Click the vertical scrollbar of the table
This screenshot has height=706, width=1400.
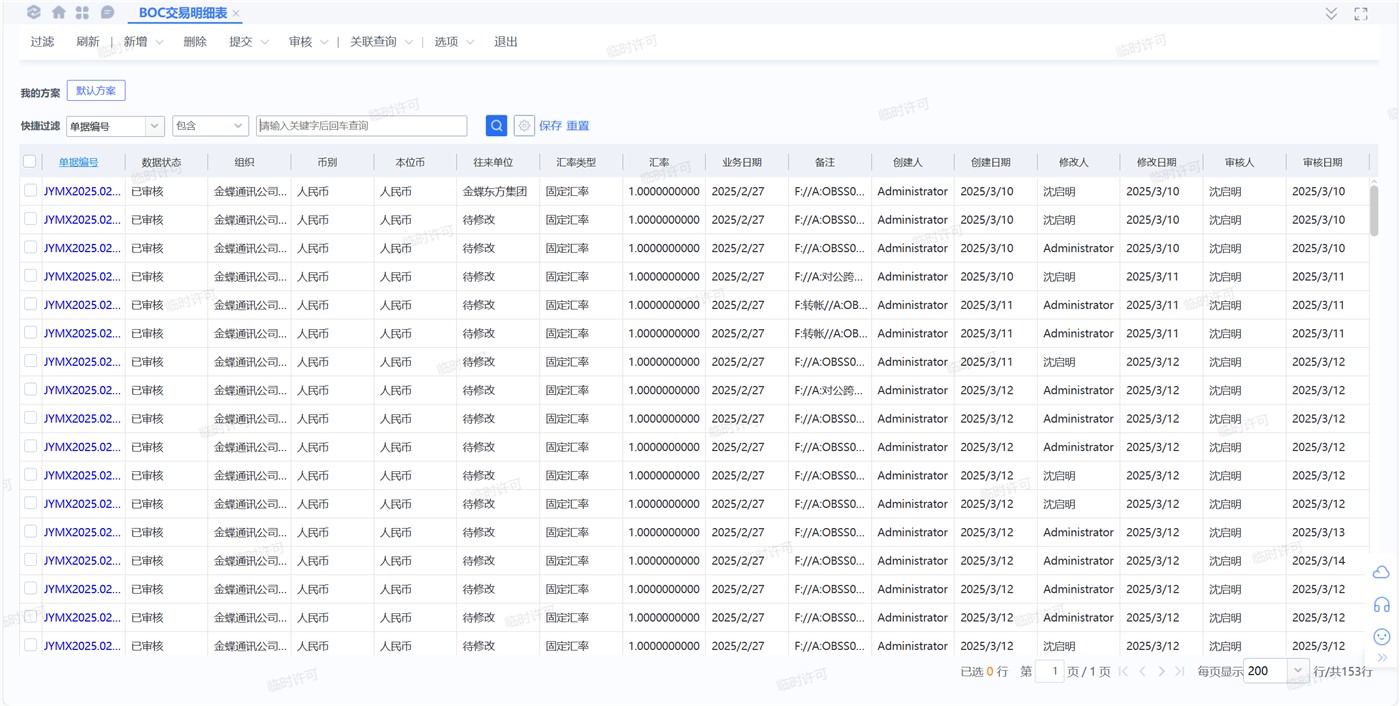tap(1374, 210)
